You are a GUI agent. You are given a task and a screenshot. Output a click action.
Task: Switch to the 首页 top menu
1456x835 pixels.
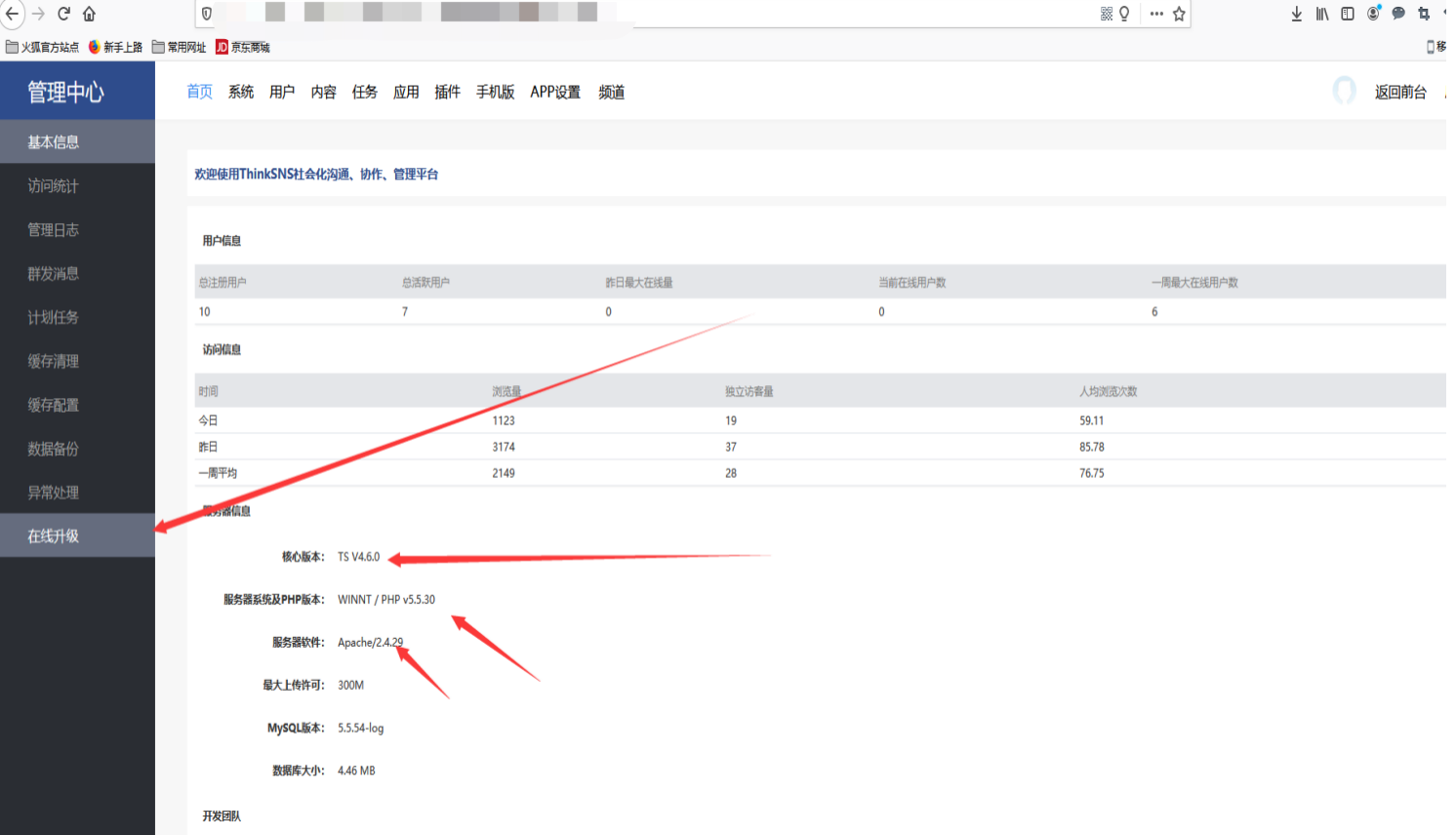(x=200, y=92)
